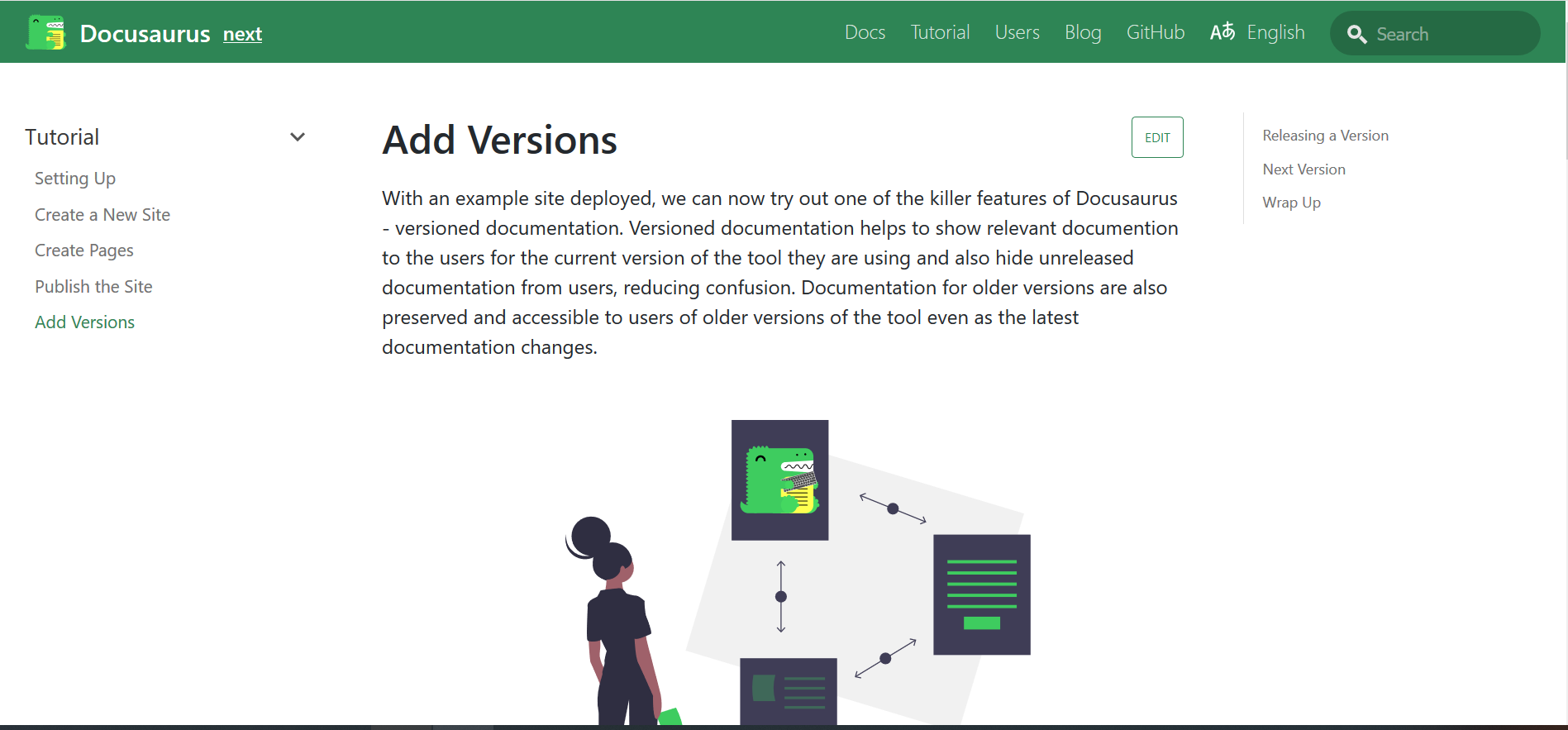Open the Users nav item
The width and height of the screenshot is (1568, 730).
[1017, 32]
